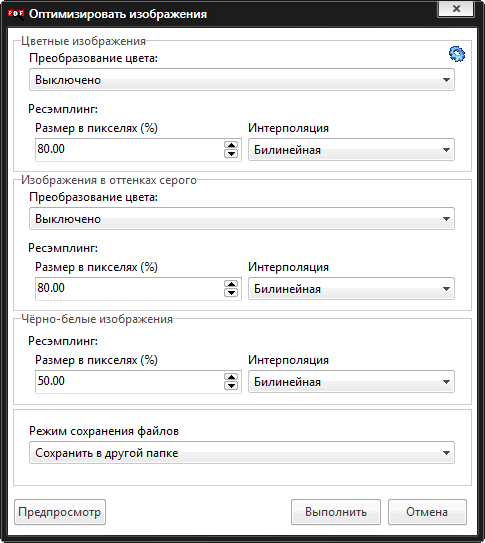Viewport: 485px width, 543px height.
Task: Click the Отмена button
Action: click(x=427, y=512)
